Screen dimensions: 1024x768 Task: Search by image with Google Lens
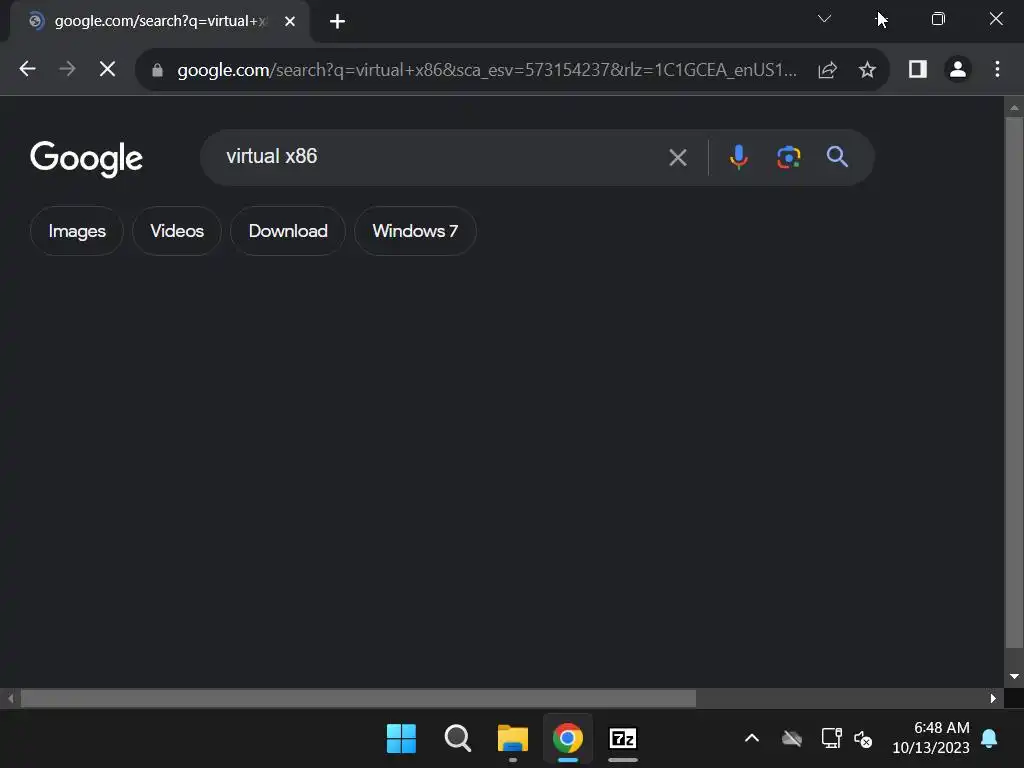[x=789, y=157]
